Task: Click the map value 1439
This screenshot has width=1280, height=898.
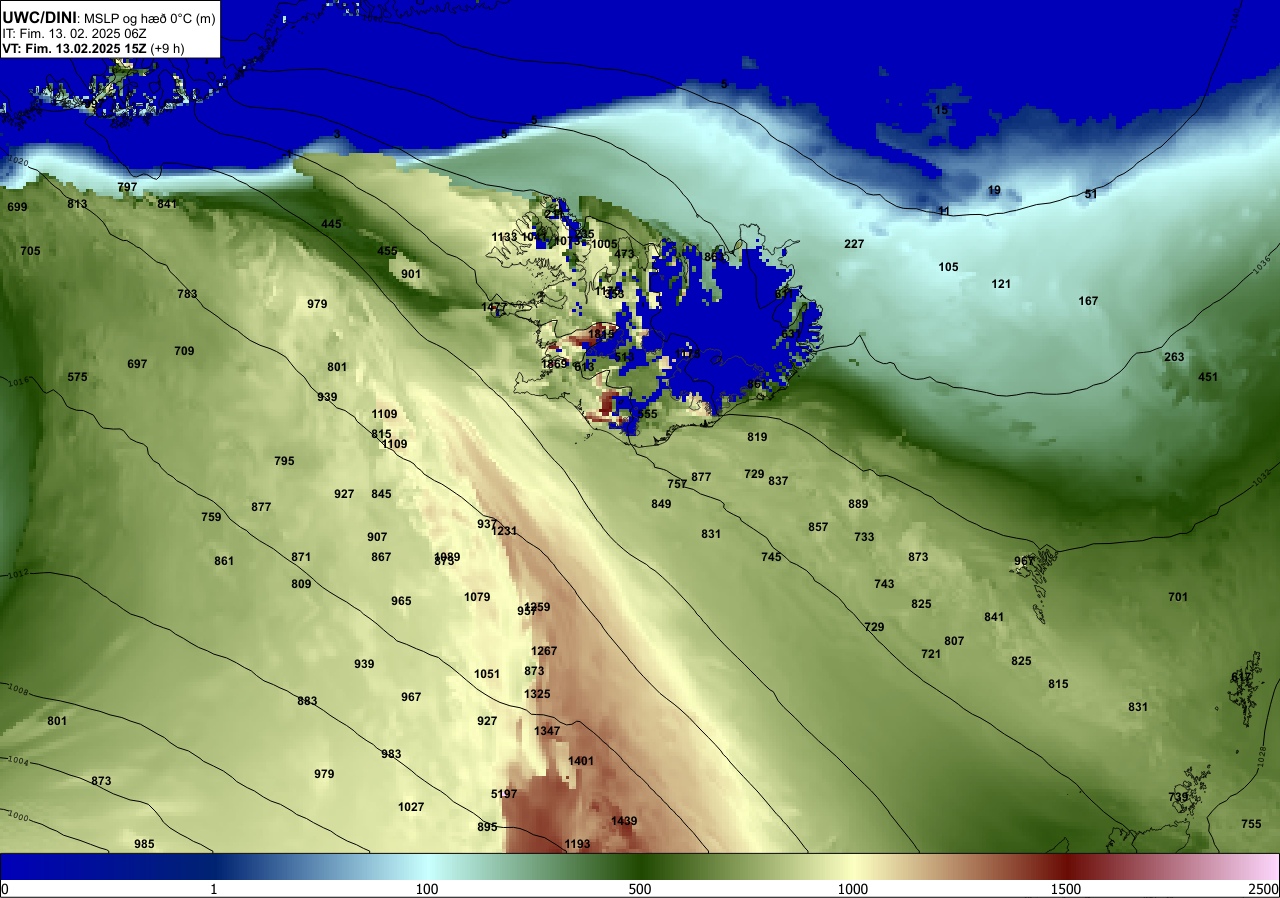Action: (x=624, y=821)
